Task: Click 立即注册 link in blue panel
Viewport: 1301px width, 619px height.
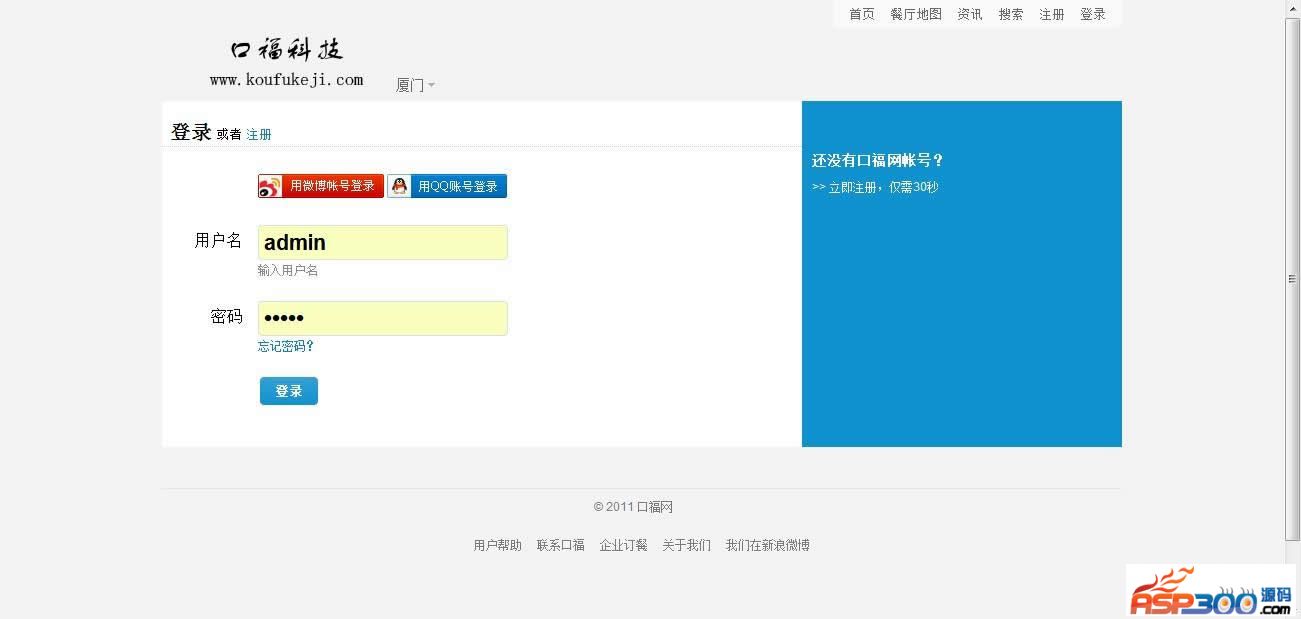Action: 875,187
